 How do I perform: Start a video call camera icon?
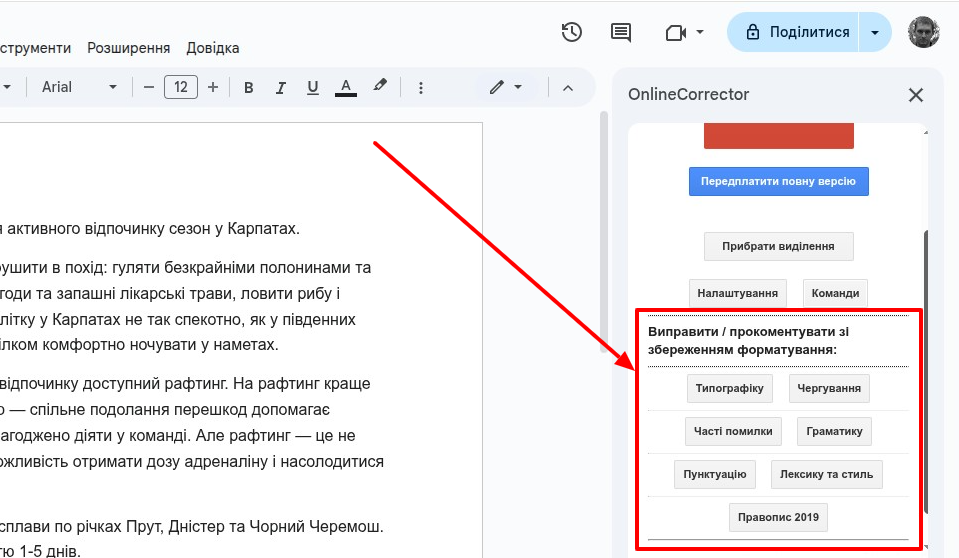676,32
